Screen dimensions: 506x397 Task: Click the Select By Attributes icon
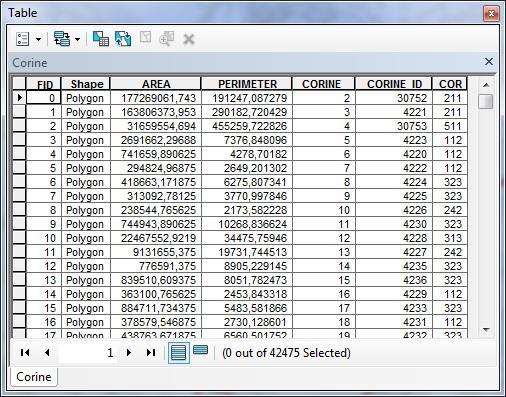[x=101, y=39]
